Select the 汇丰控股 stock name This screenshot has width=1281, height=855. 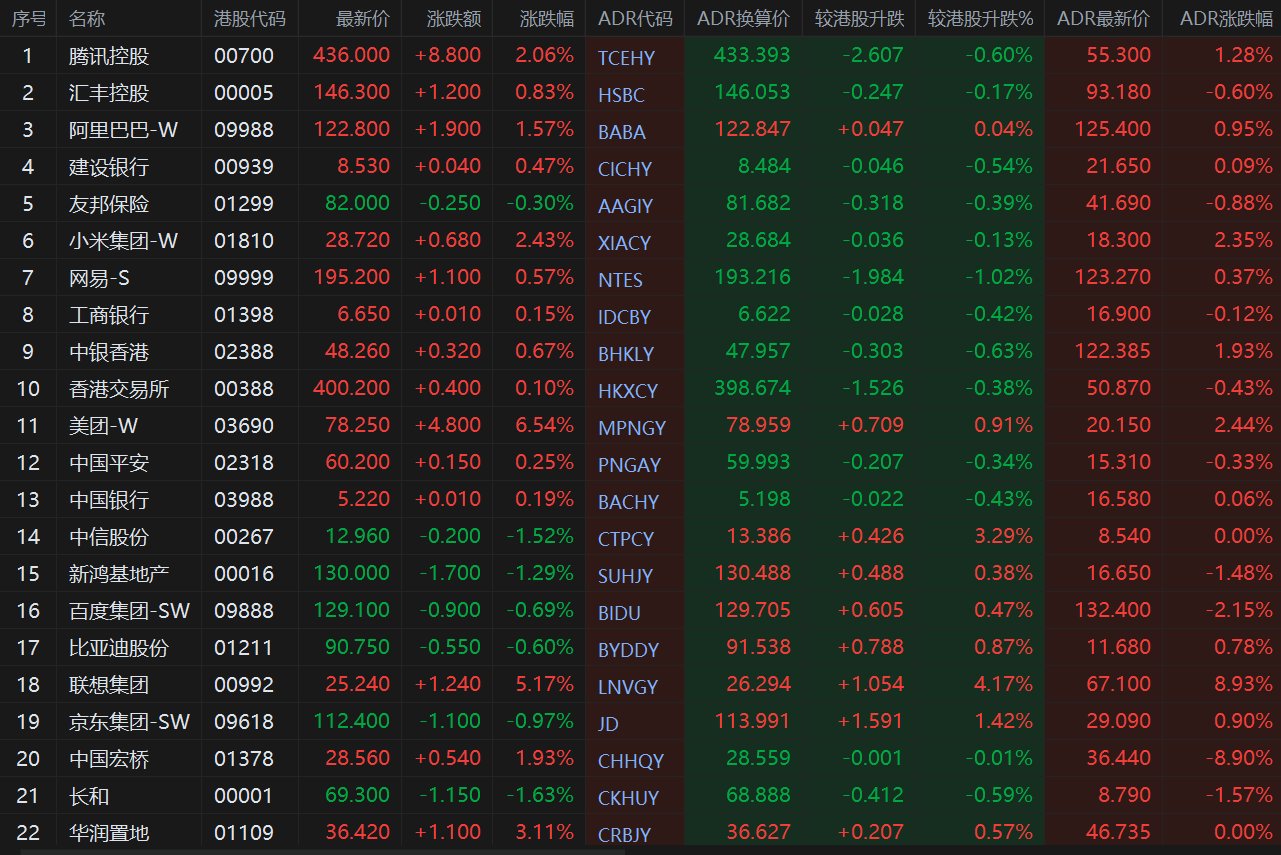110,93
